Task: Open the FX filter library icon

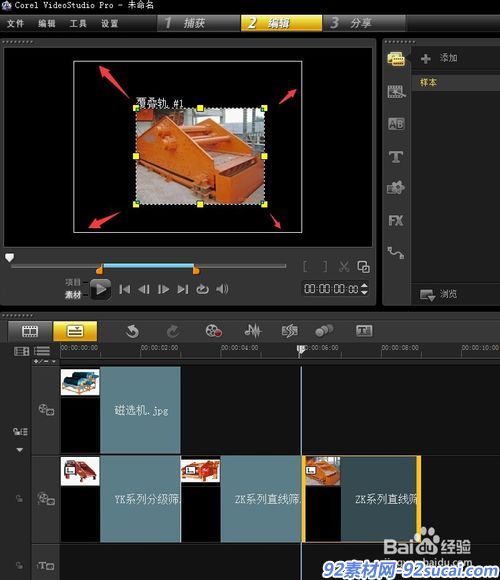Action: tap(396, 221)
